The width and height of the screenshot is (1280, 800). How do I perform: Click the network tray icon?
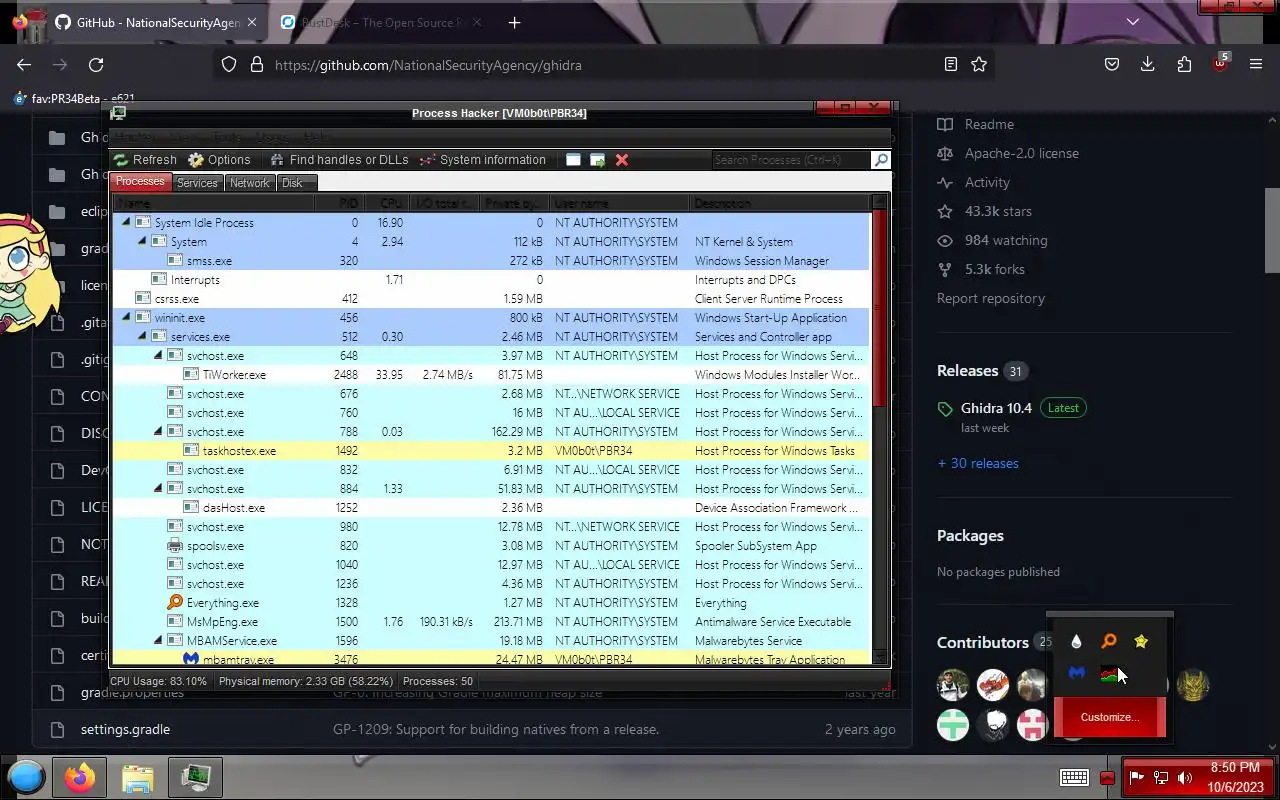tap(1161, 777)
